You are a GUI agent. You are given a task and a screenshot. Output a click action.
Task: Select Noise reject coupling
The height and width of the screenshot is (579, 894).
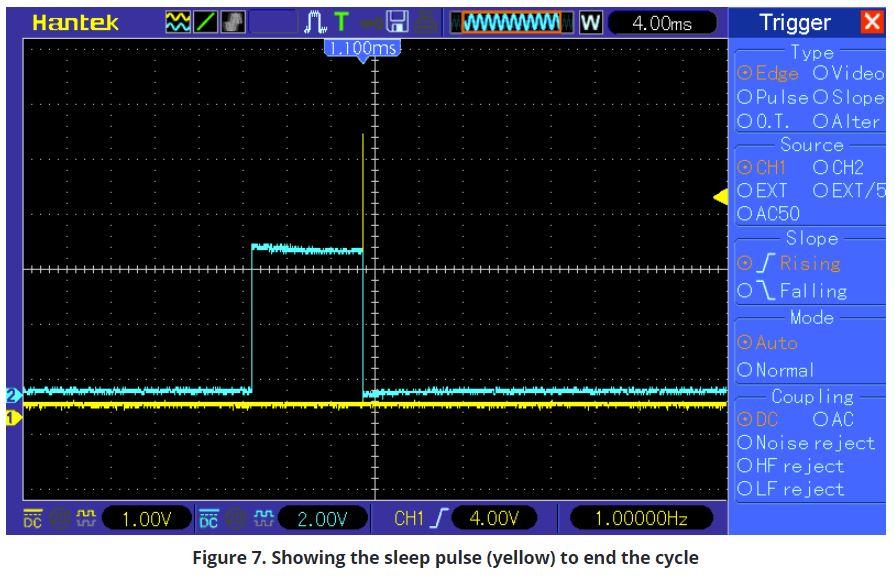(x=806, y=443)
